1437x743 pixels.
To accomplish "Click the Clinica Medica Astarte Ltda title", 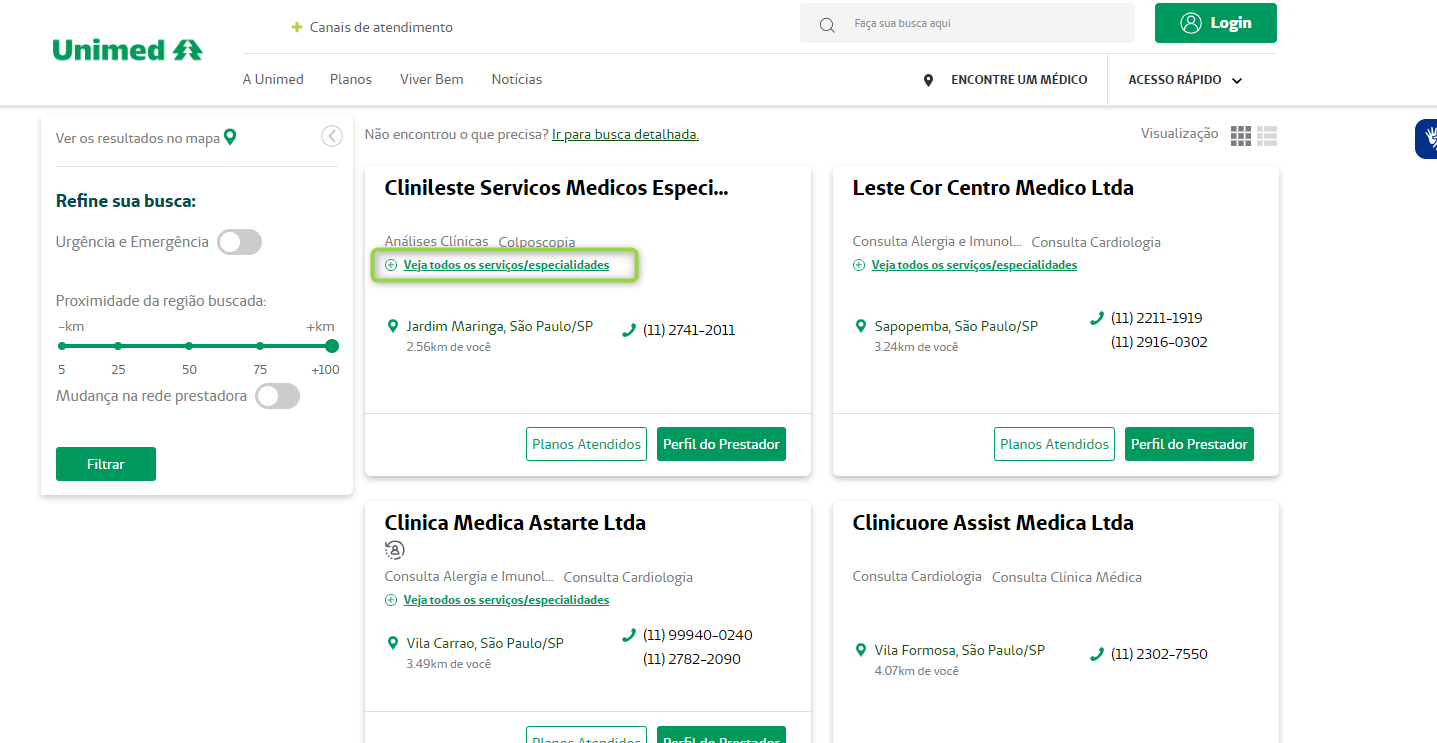I will coord(515,523).
